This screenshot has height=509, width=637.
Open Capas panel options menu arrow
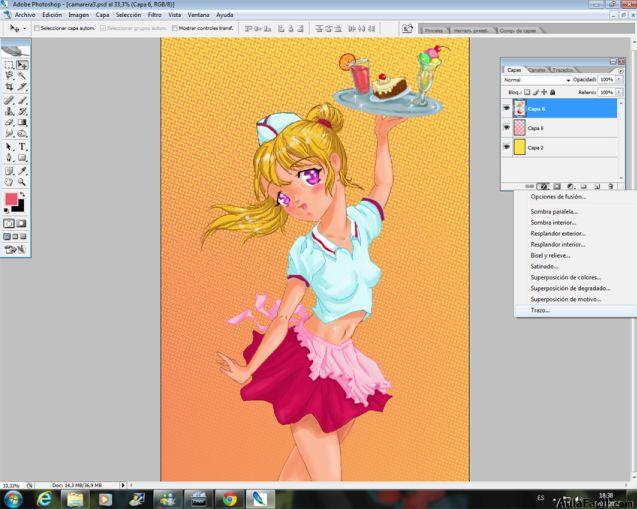point(620,70)
